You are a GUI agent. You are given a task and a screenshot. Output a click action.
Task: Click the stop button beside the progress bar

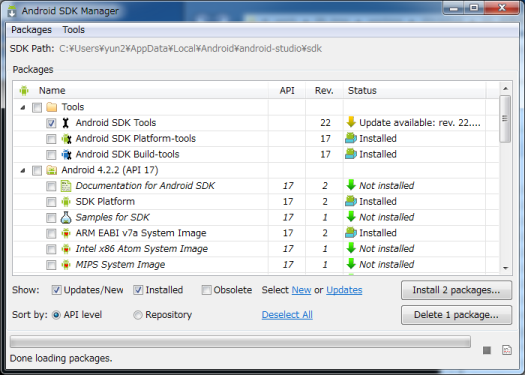tap(487, 350)
